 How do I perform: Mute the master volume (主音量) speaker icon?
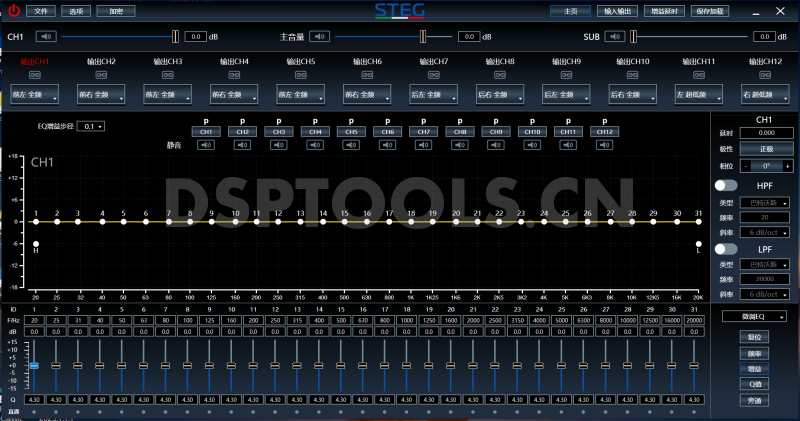[x=319, y=37]
